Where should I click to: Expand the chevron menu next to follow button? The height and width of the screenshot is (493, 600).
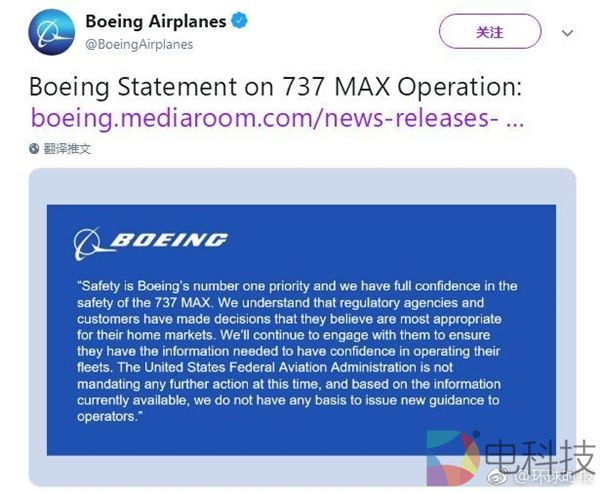click(568, 32)
